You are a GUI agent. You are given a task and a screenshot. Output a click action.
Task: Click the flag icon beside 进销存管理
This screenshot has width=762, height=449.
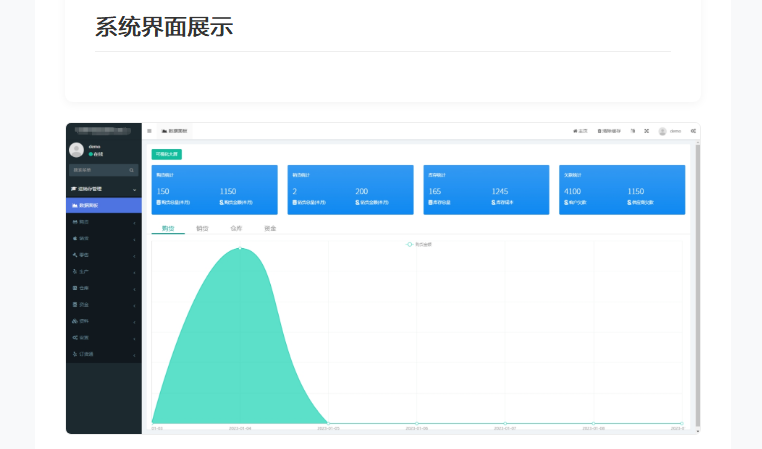74,189
